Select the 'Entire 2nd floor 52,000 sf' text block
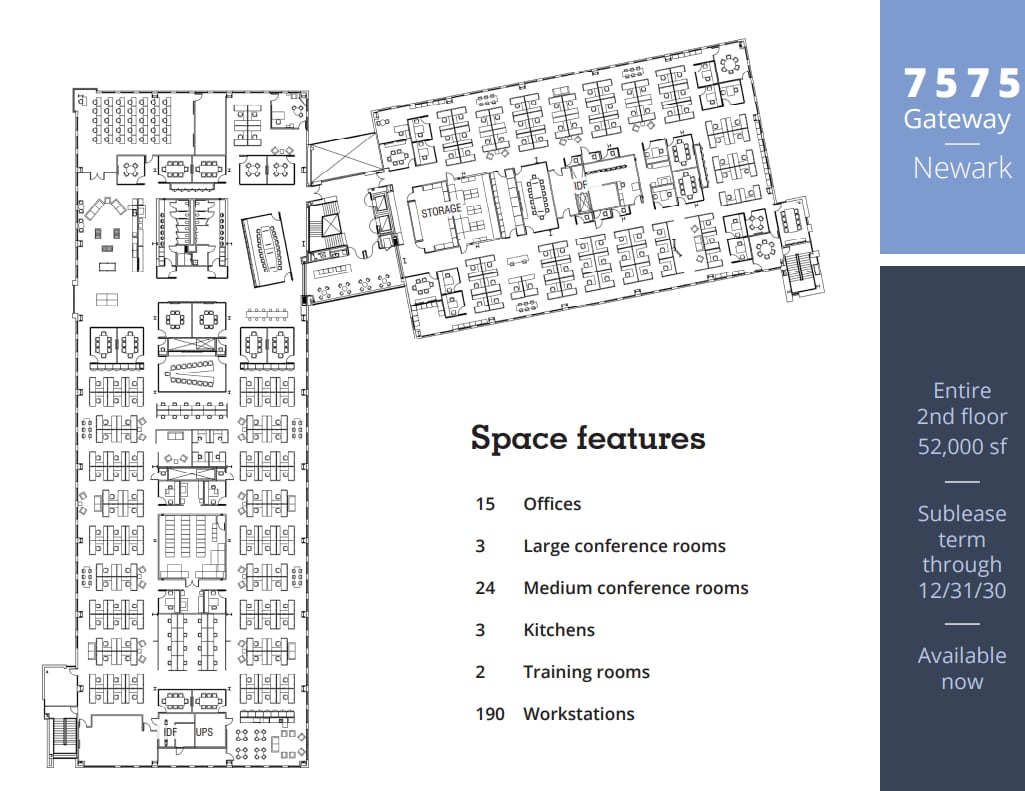Image resolution: width=1025 pixels, height=791 pixels. [x=959, y=417]
